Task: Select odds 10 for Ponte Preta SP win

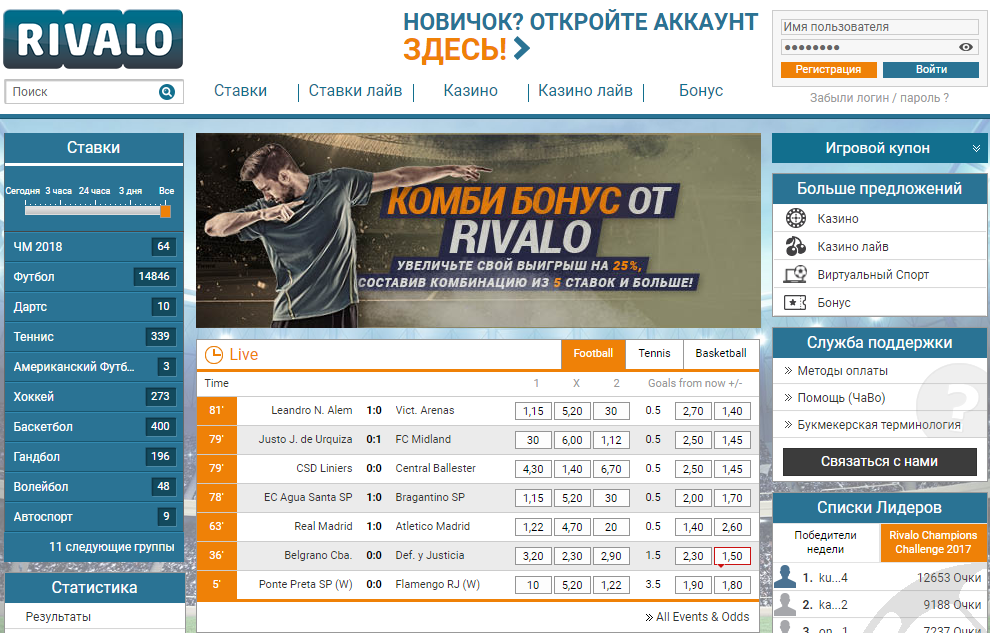Action: [x=533, y=585]
